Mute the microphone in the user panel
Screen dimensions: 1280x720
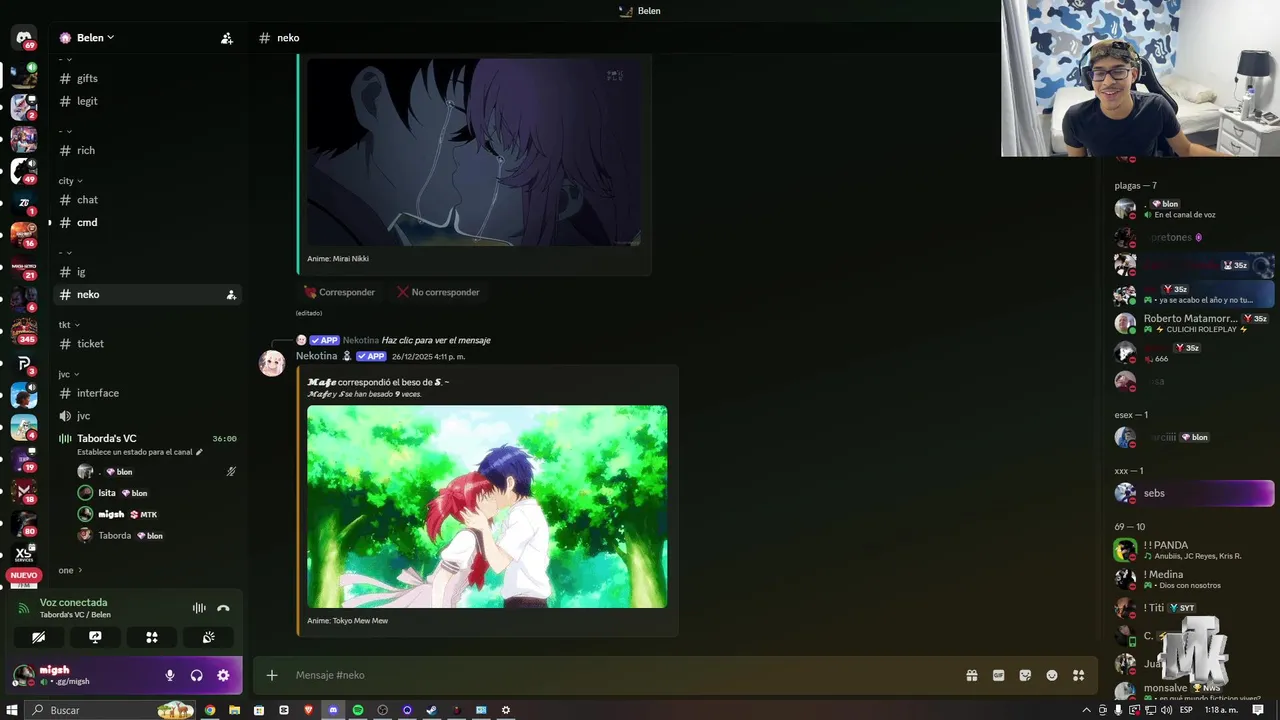click(170, 675)
